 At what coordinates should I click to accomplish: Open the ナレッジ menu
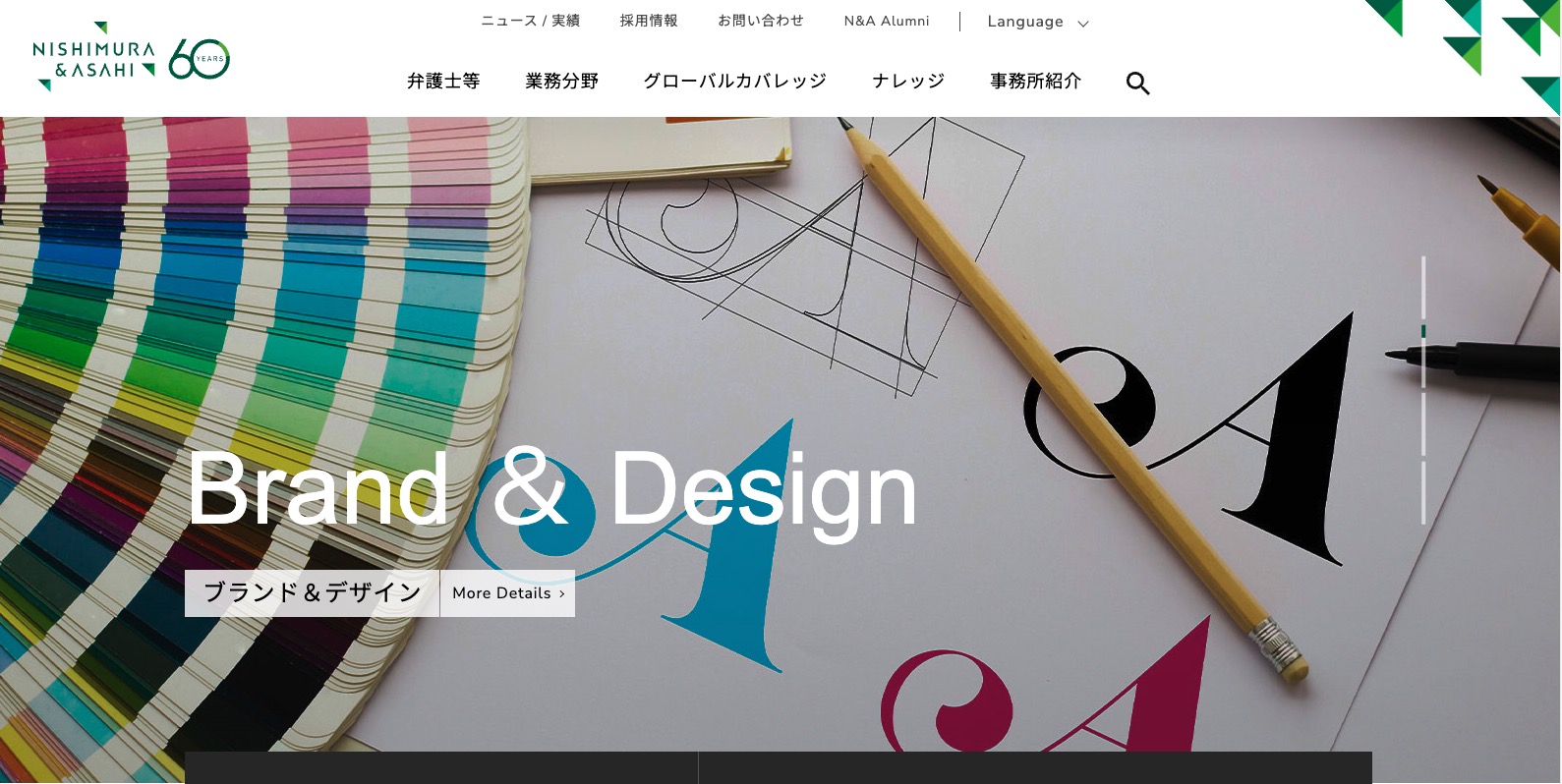coord(908,82)
